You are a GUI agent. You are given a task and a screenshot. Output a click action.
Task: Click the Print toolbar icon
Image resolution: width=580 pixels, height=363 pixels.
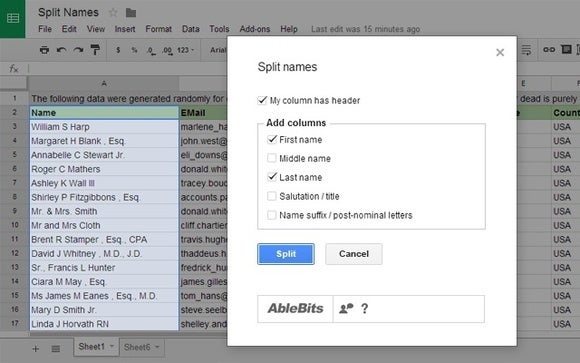click(44, 50)
